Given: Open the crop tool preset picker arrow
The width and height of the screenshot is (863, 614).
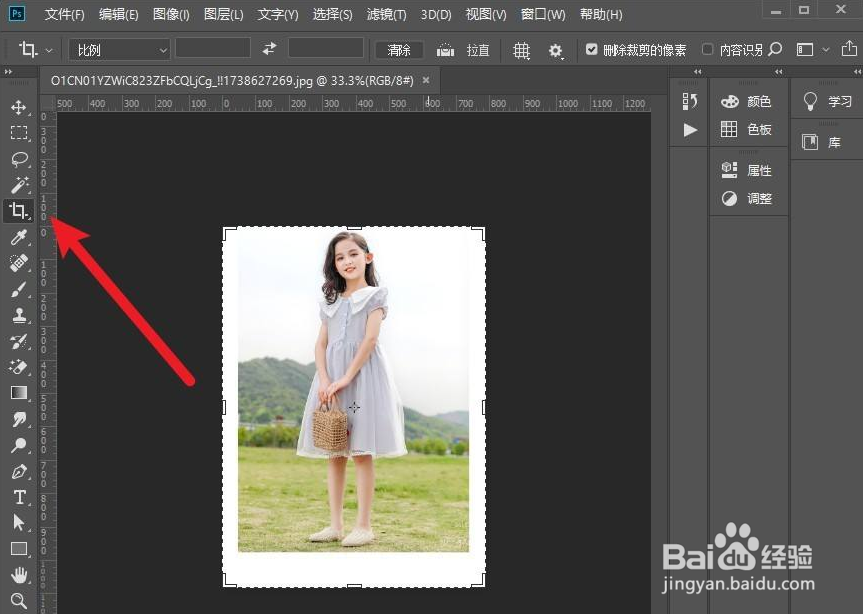Looking at the screenshot, I should pyautogui.click(x=49, y=50).
